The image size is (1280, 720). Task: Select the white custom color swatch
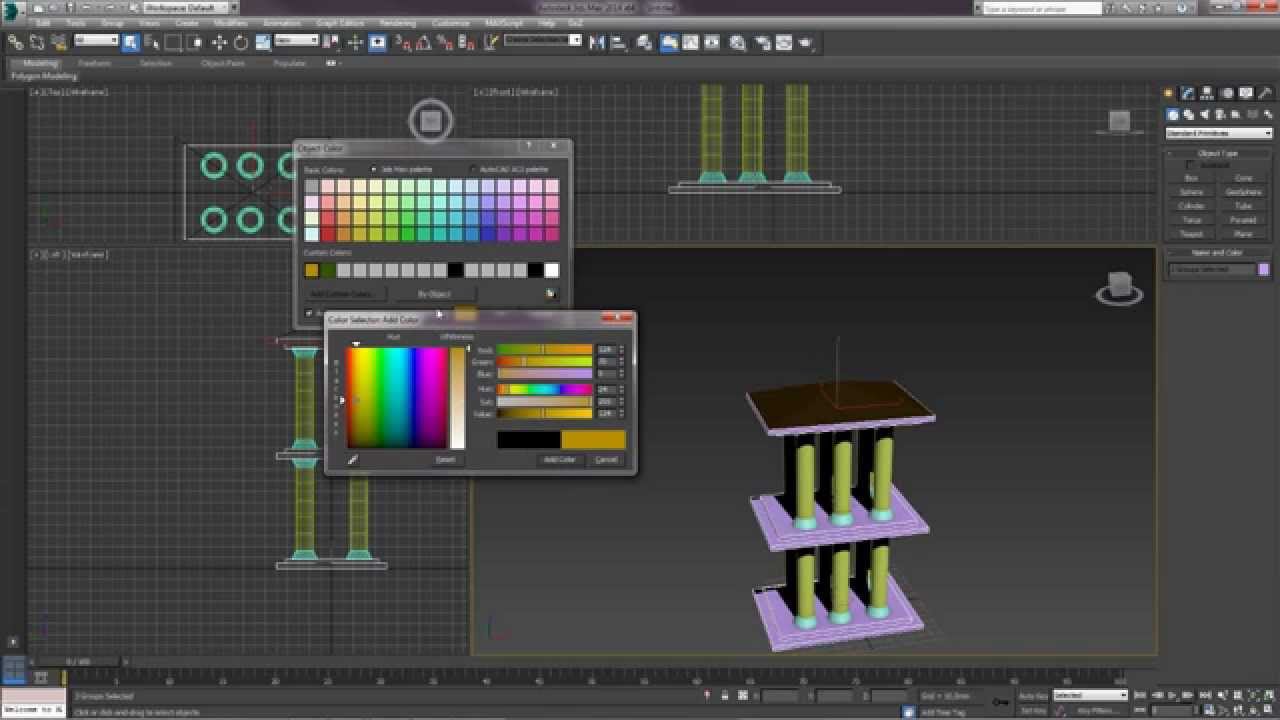point(551,270)
